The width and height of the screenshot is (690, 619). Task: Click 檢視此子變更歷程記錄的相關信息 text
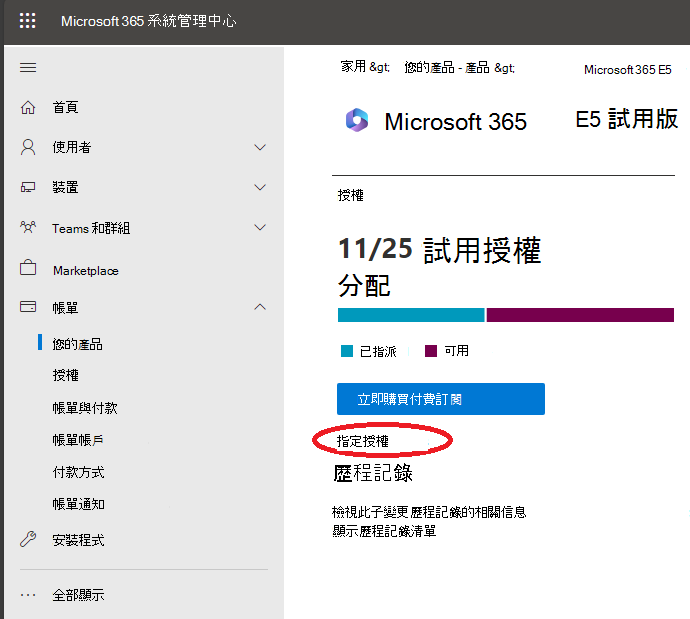(x=429, y=512)
